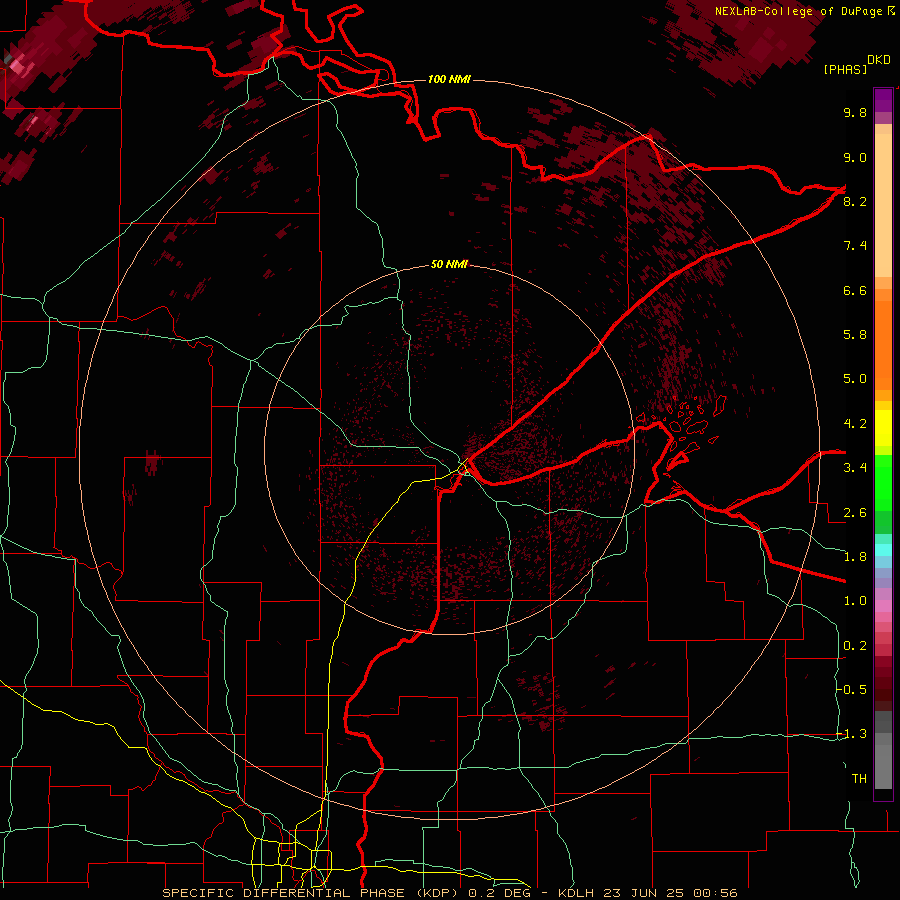Click the SPECIFIC DIFFERENTIAL PHASE (KDP) caption

pyautogui.click(x=313, y=893)
